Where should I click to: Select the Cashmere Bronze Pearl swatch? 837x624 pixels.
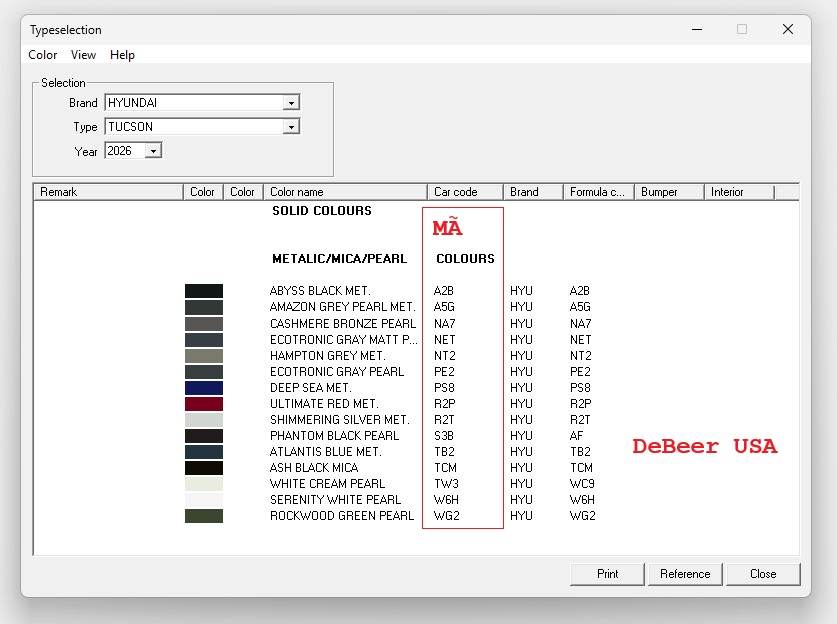click(x=204, y=324)
